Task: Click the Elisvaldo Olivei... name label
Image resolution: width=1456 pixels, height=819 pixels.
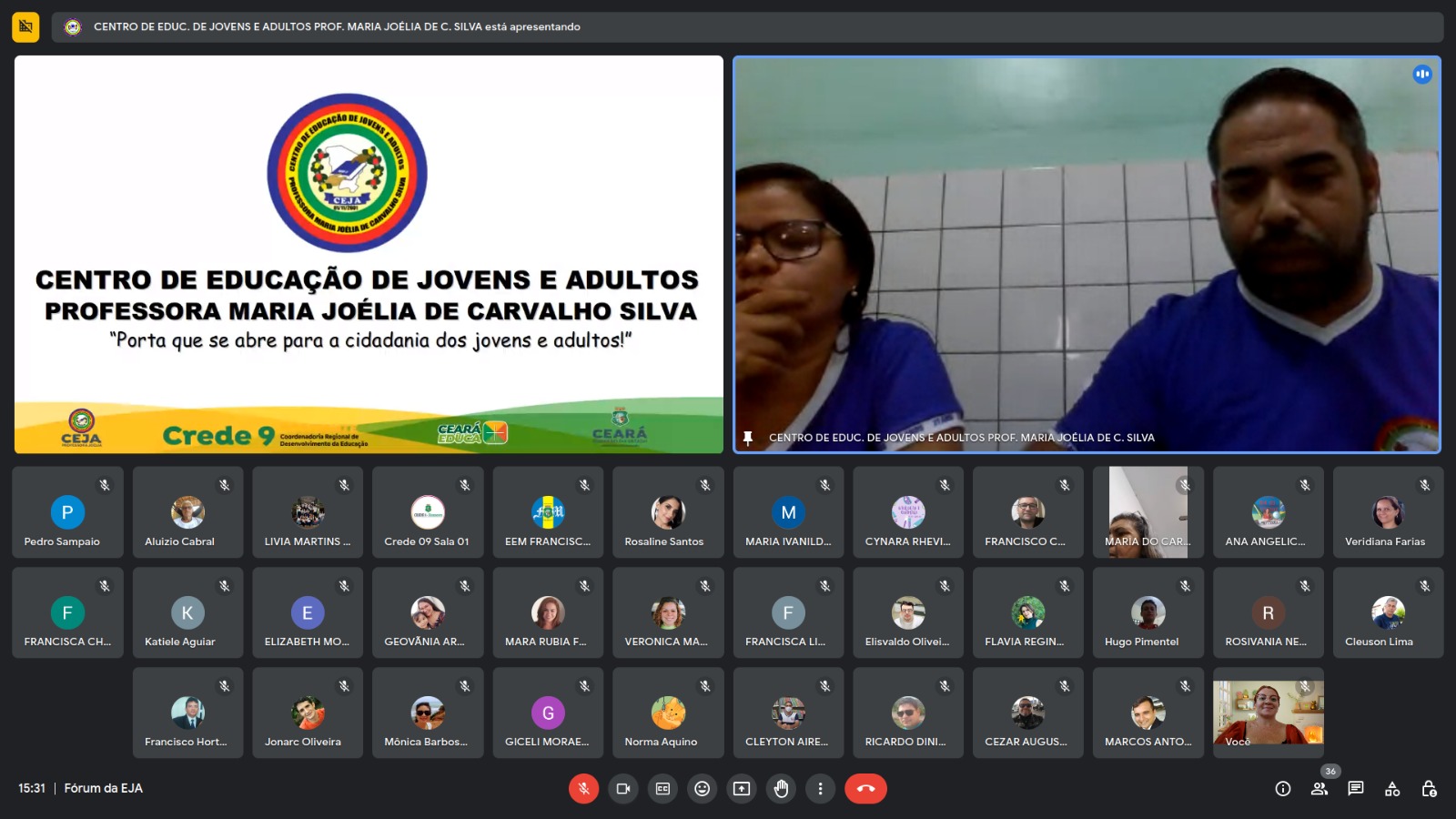Action: [x=907, y=642]
